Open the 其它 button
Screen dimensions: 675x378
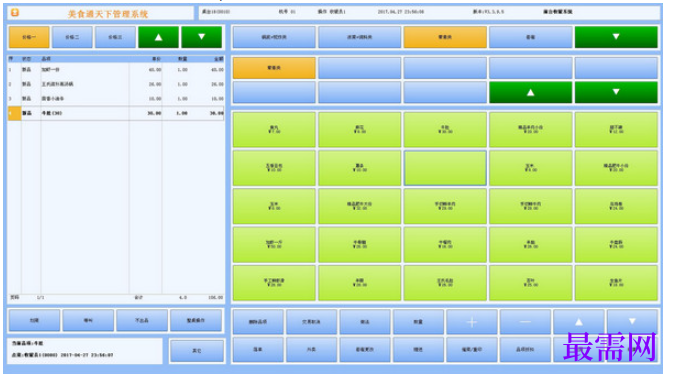point(197,351)
